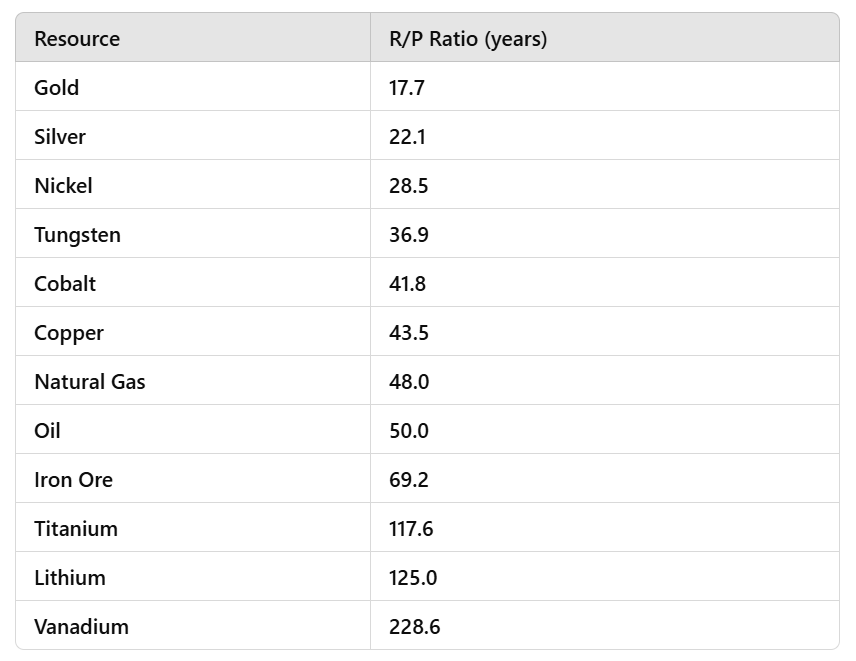
Task: Click the Resource column header
Action: pos(77,39)
